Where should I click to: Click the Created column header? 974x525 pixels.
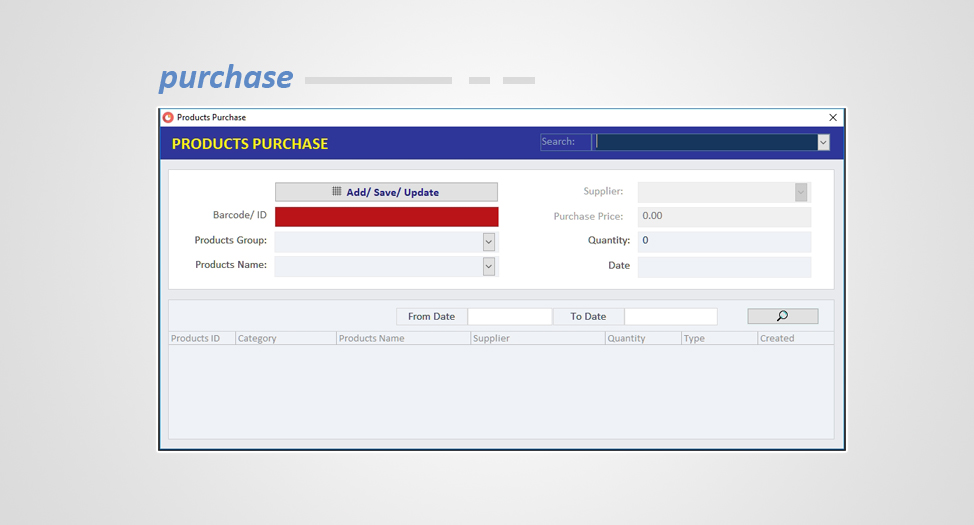coord(796,338)
